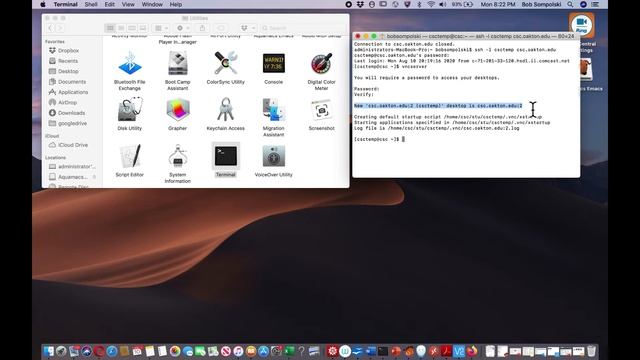Select iCloud Drive in Finder sidebar

coord(69,145)
